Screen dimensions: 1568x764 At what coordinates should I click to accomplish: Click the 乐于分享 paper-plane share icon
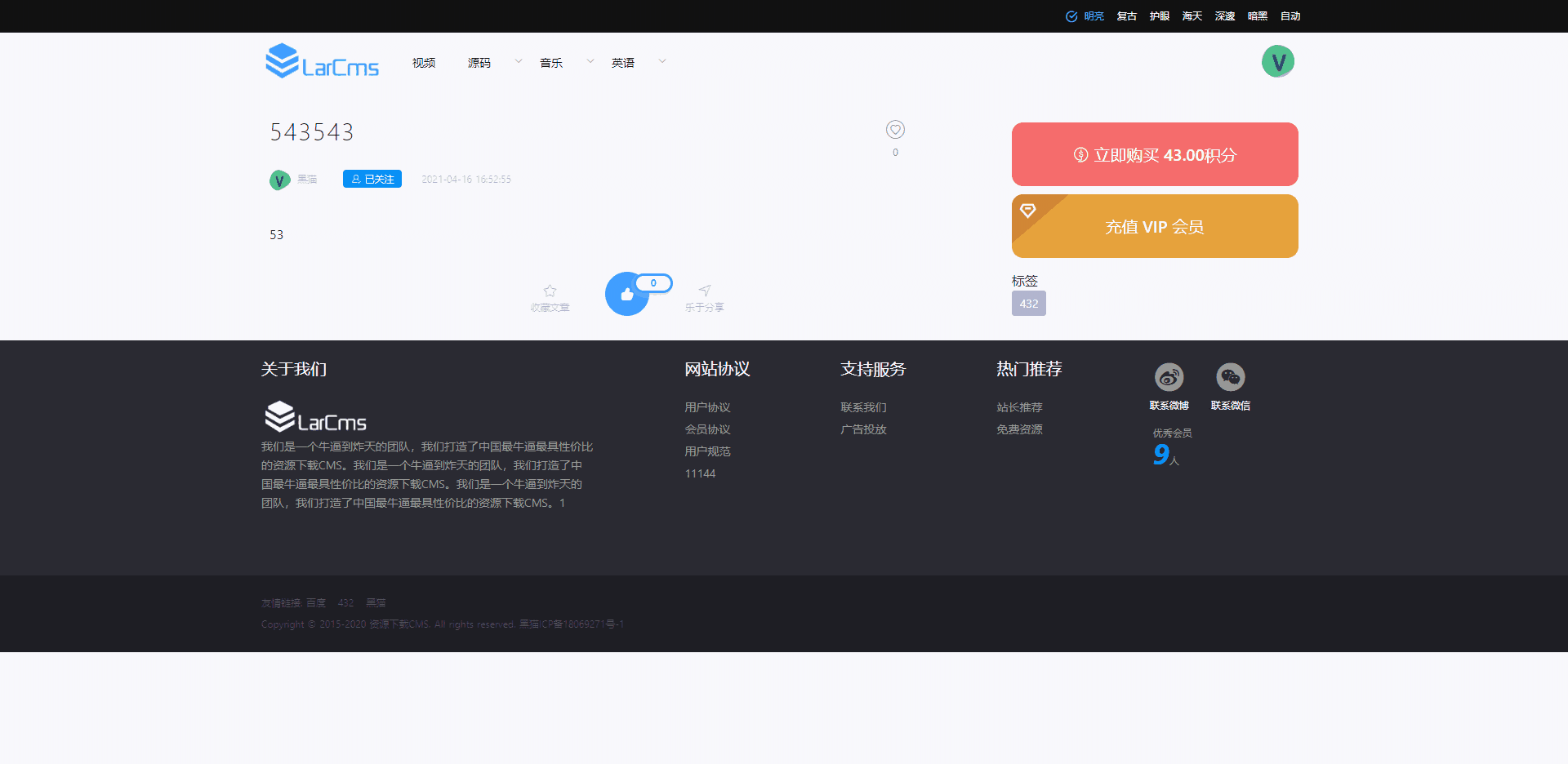(705, 291)
